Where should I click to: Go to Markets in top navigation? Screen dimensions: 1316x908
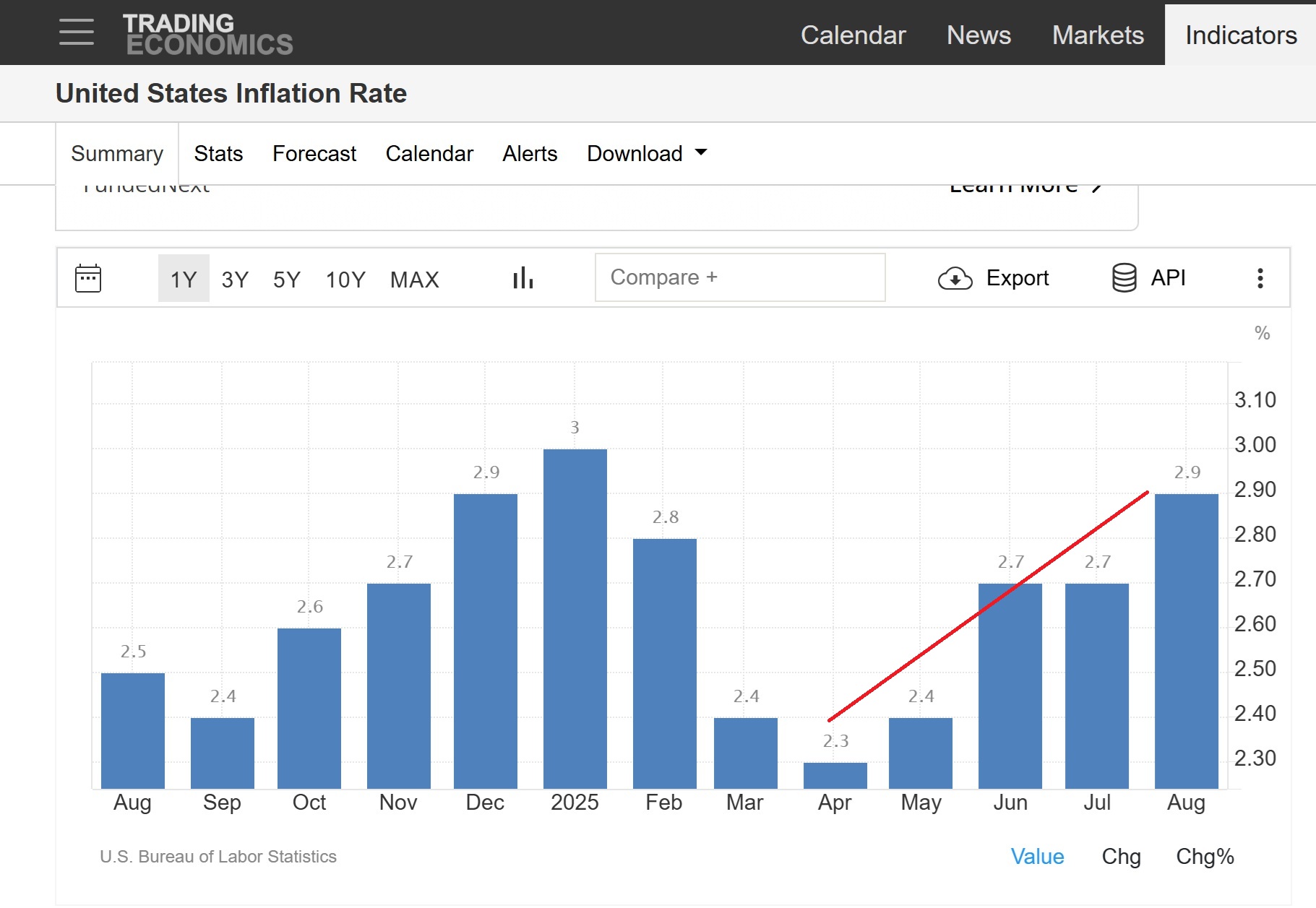[x=1097, y=35]
